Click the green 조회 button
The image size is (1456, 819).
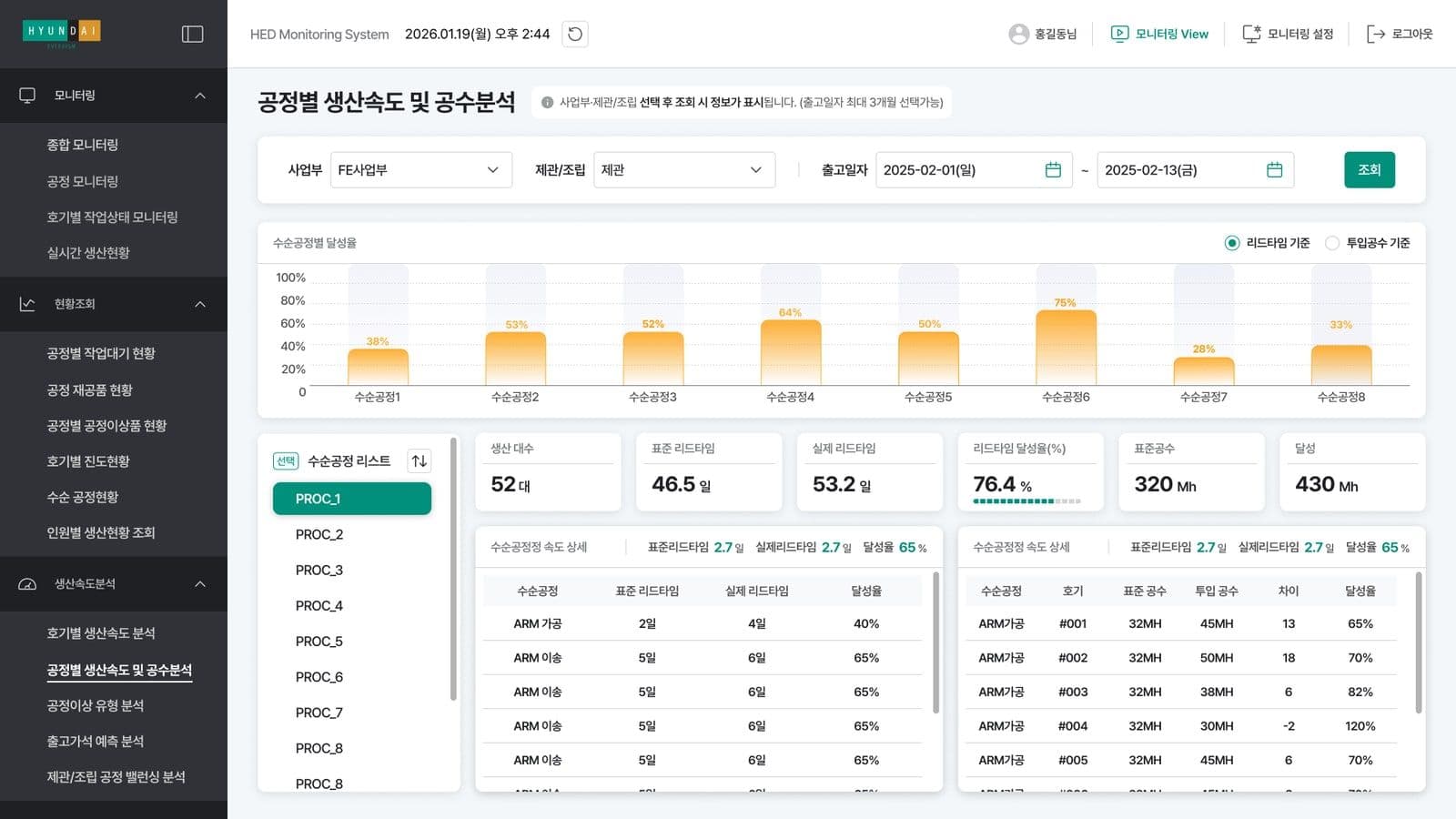click(x=1369, y=169)
